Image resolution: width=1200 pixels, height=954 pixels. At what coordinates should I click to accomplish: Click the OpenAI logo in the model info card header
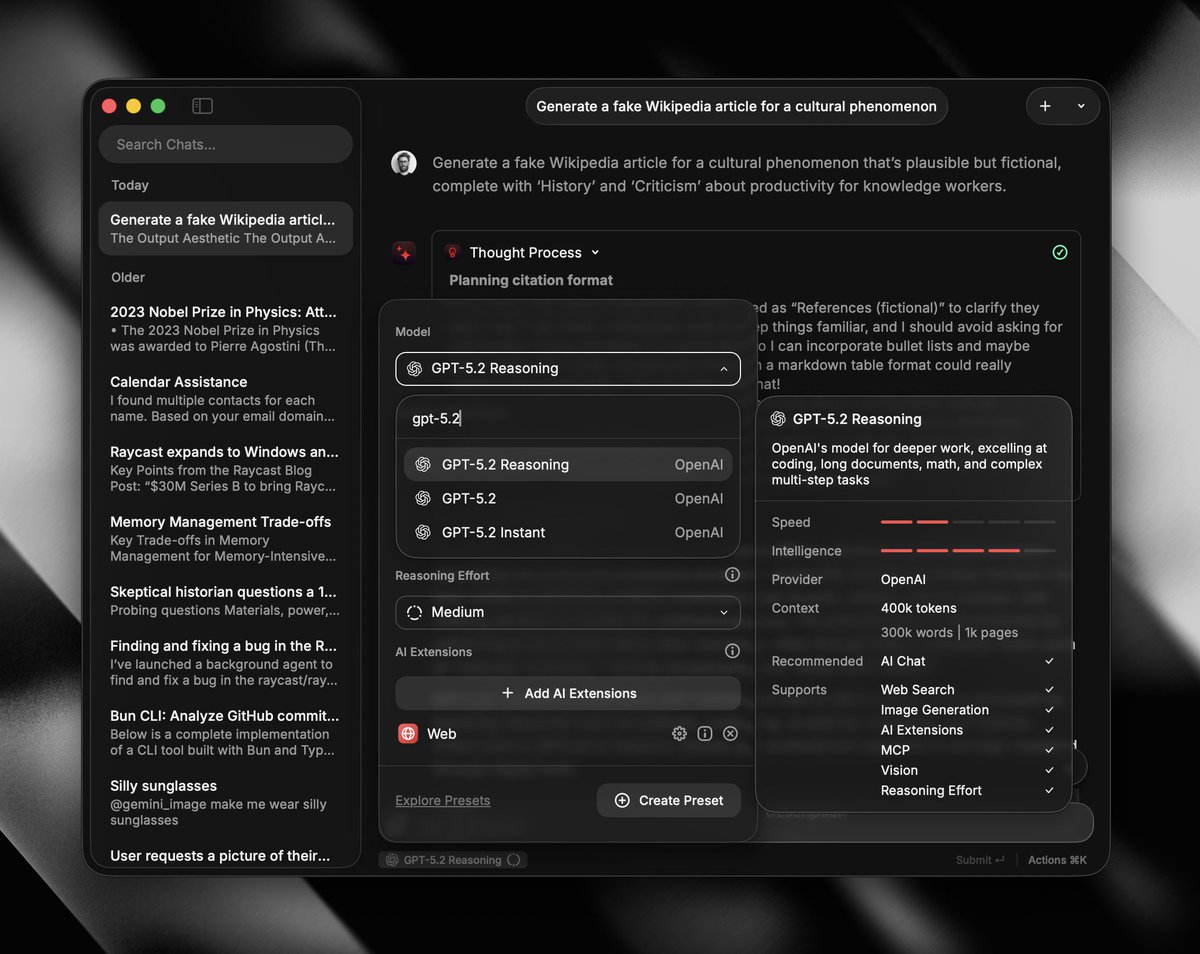[x=778, y=419]
